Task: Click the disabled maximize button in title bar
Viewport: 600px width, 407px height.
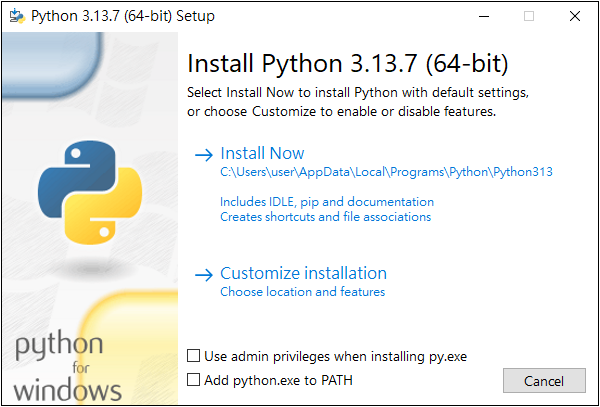Action: pyautogui.click(x=529, y=16)
